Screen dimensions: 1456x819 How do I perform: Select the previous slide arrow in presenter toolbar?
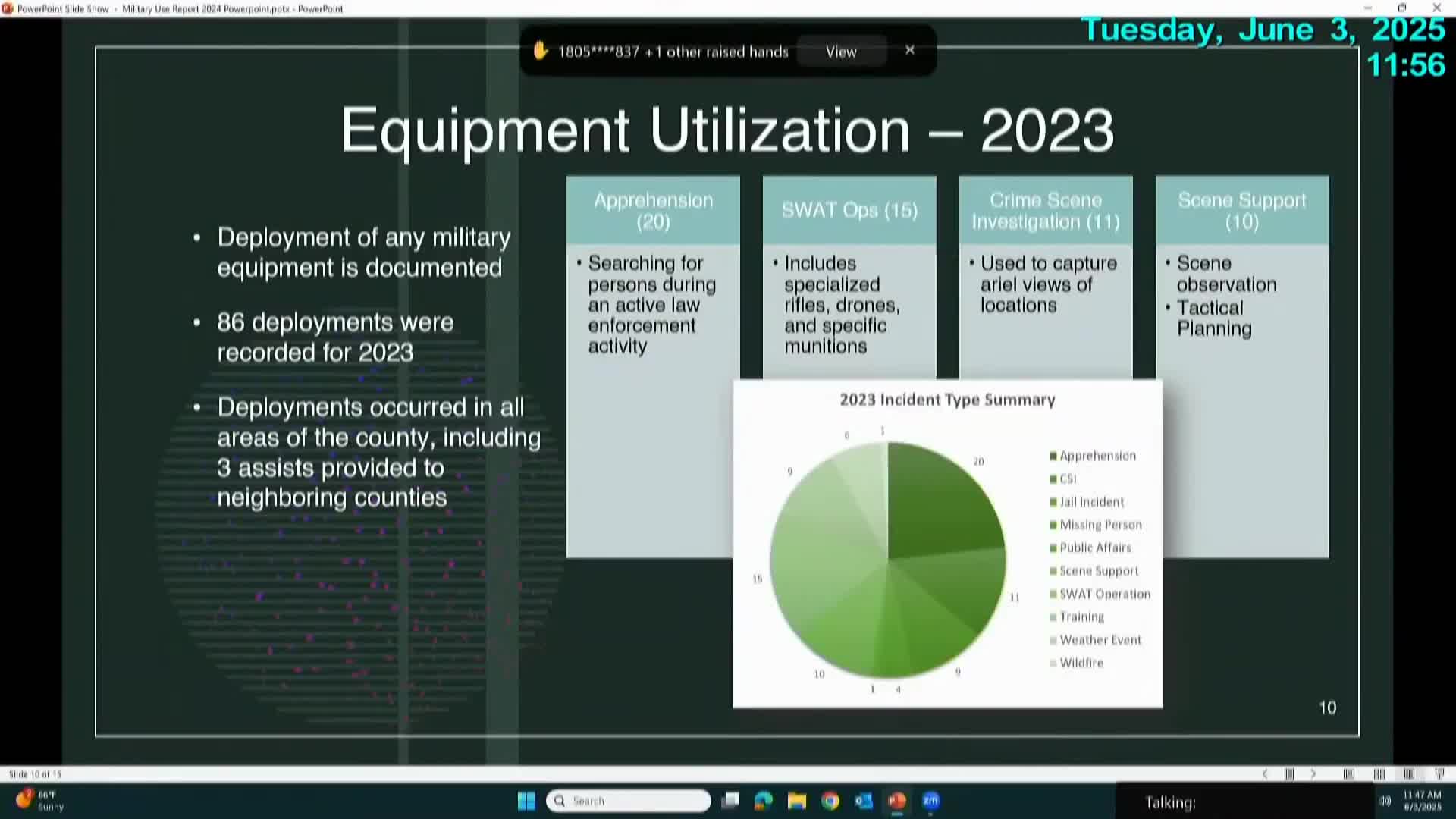tap(1265, 773)
